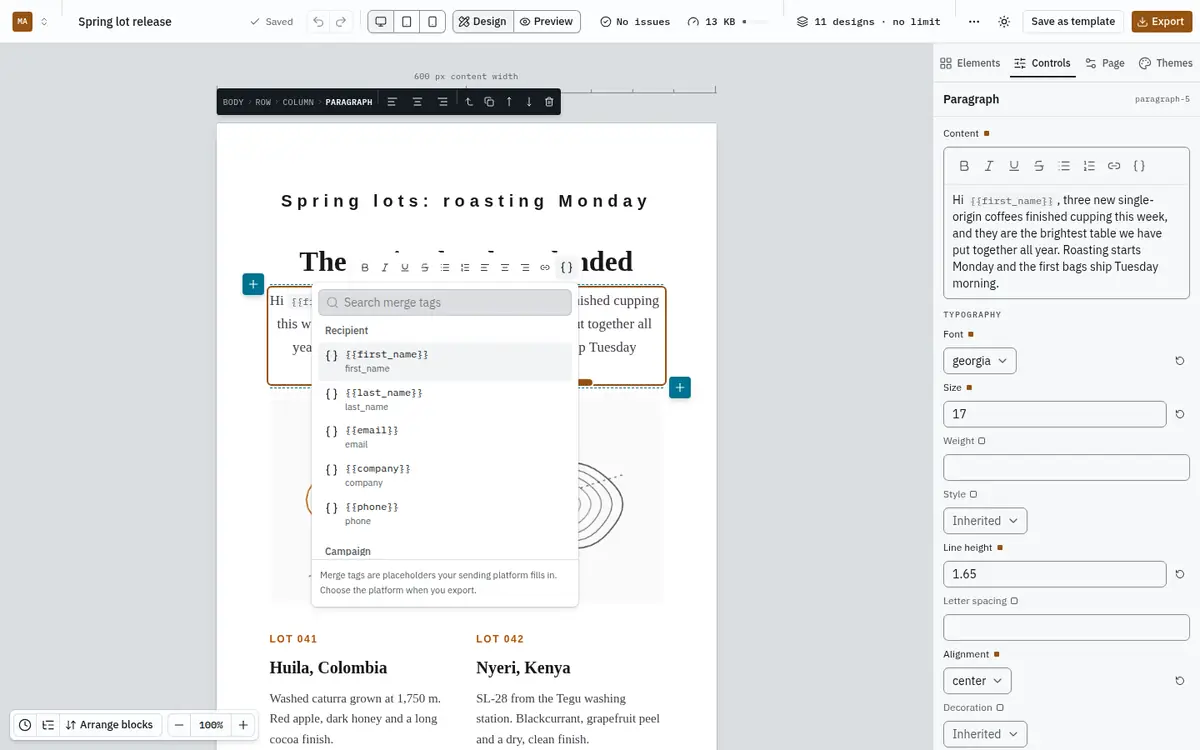Click Arrange blocks
The image size is (1200, 750).
[110, 725]
